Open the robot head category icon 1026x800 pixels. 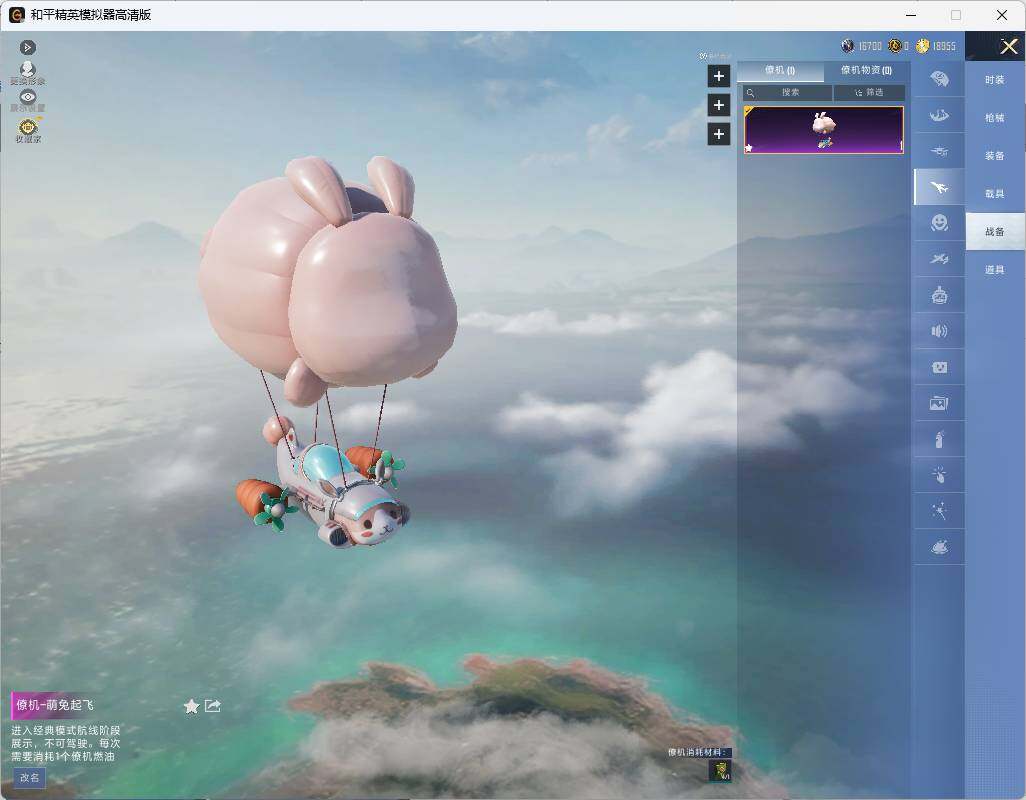tap(939, 295)
